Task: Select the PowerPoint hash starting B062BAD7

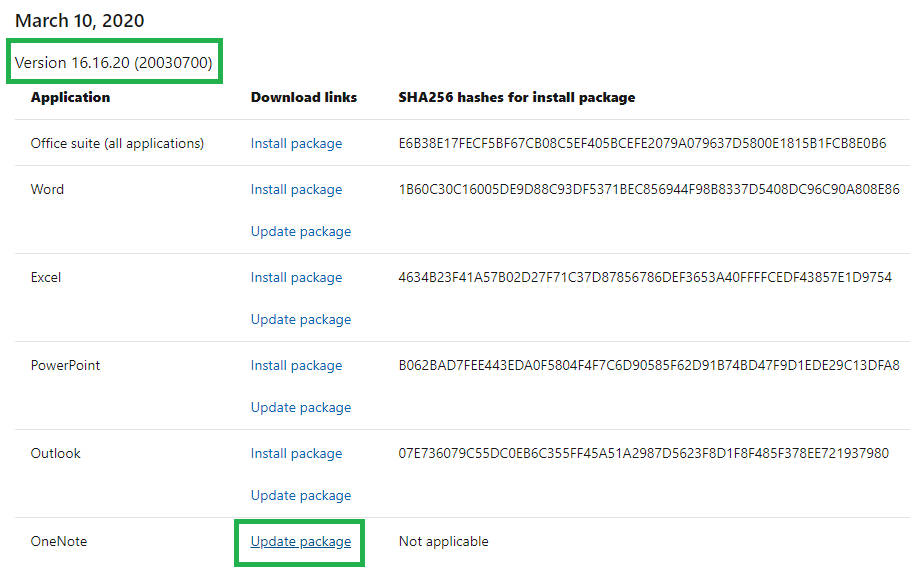Action: pos(649,366)
